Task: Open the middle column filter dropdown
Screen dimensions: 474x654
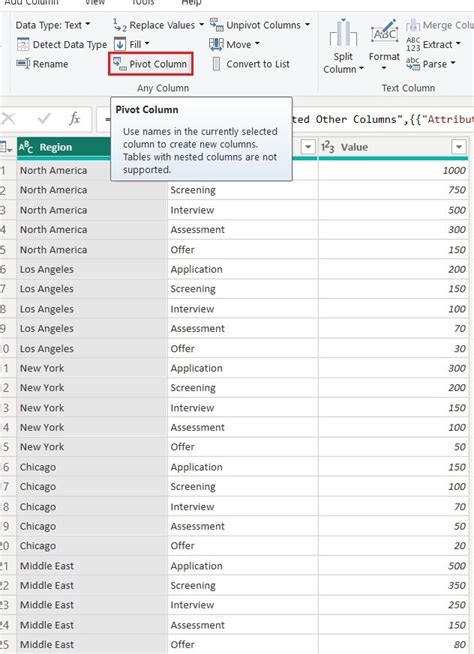Action: pos(308,147)
